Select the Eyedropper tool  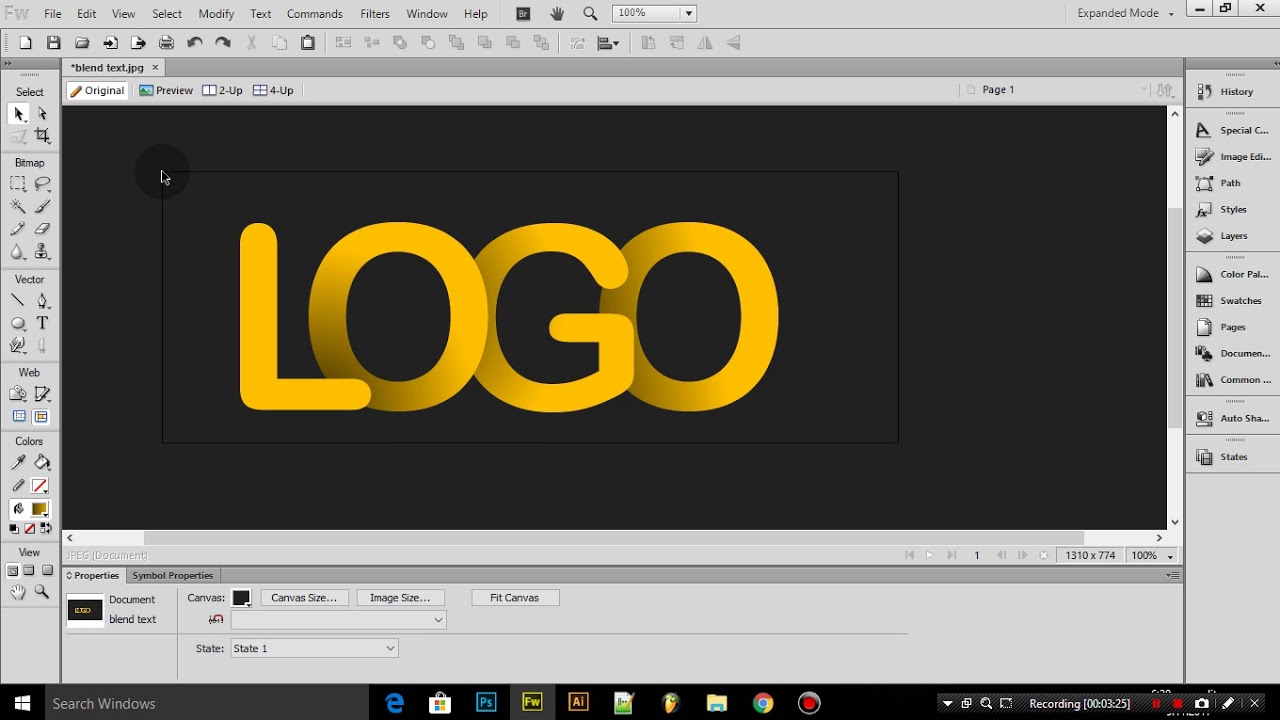(x=18, y=463)
